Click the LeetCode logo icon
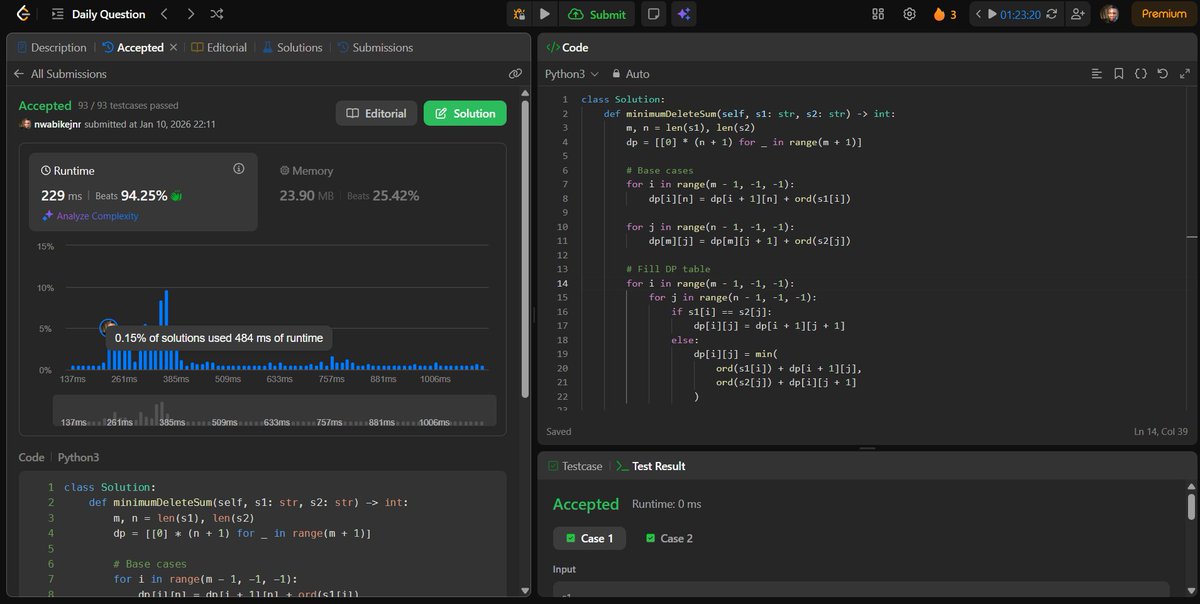The image size is (1200, 604). tap(23, 14)
